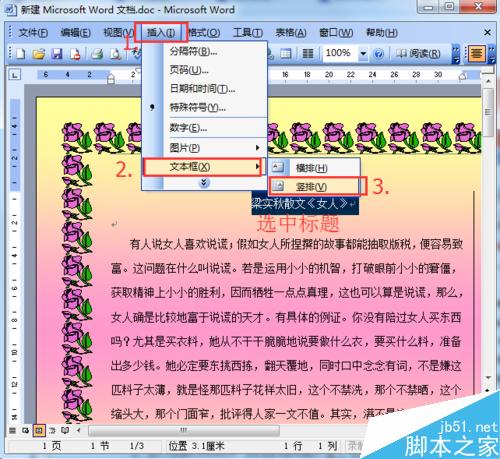This screenshot has height=459, width=500.
Task: Choose 分隔符(B)... from Insert menu
Action: pyautogui.click(x=204, y=51)
